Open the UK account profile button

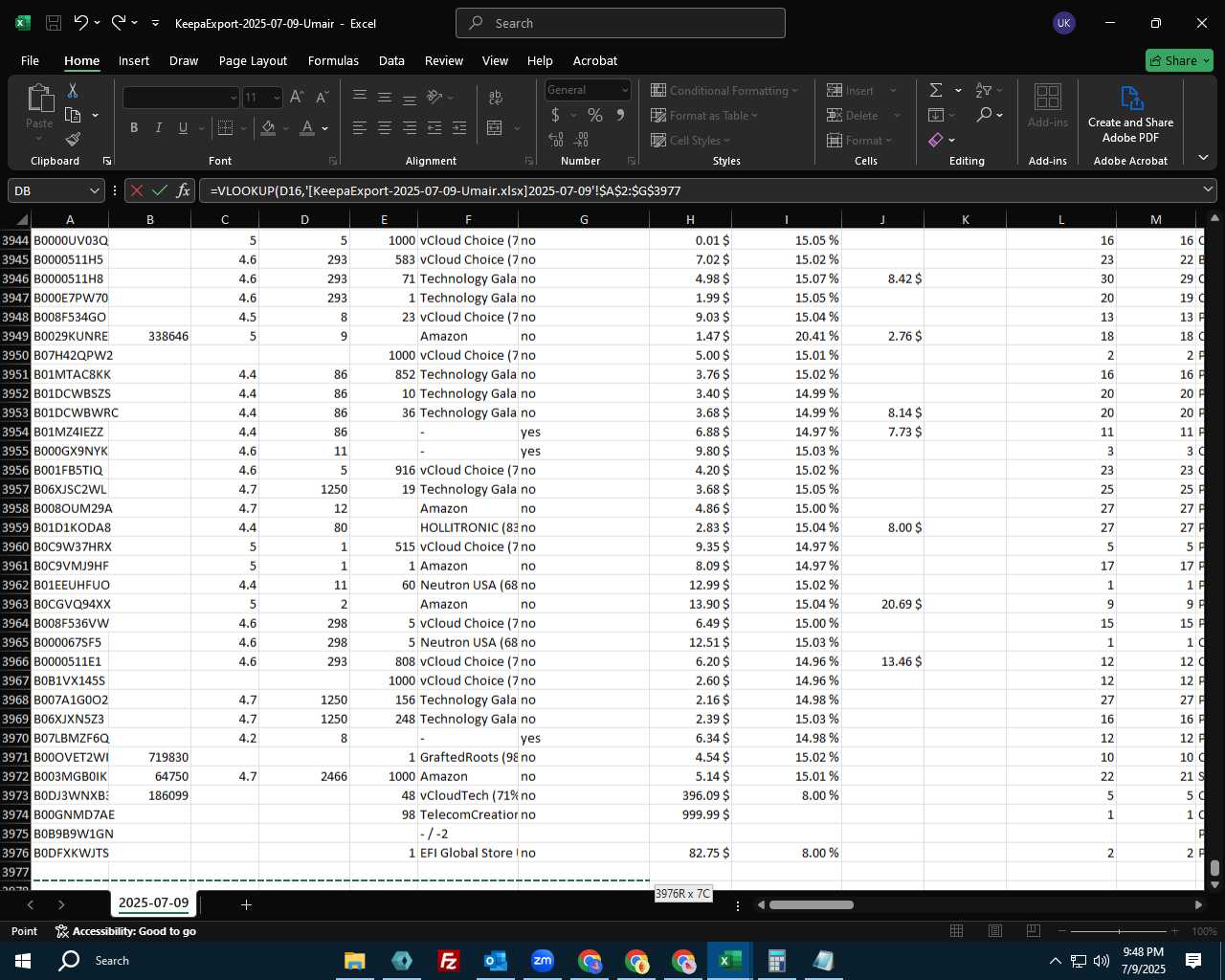pos(1064,23)
